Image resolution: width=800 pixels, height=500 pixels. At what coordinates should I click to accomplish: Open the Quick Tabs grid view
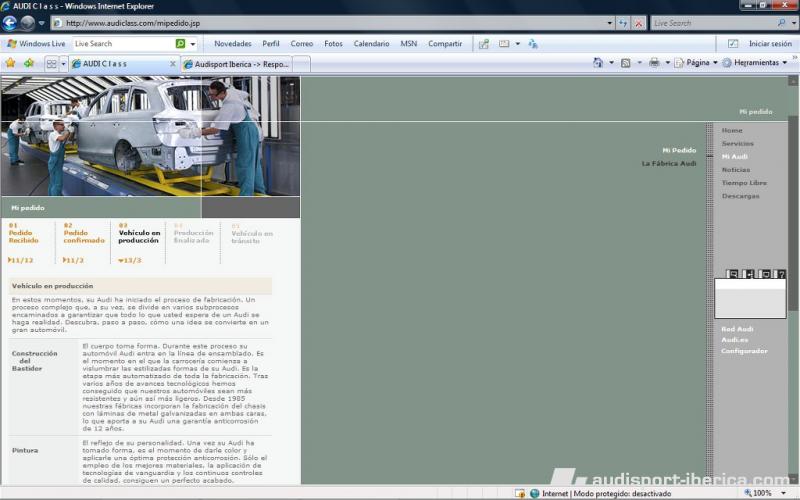tap(52, 64)
